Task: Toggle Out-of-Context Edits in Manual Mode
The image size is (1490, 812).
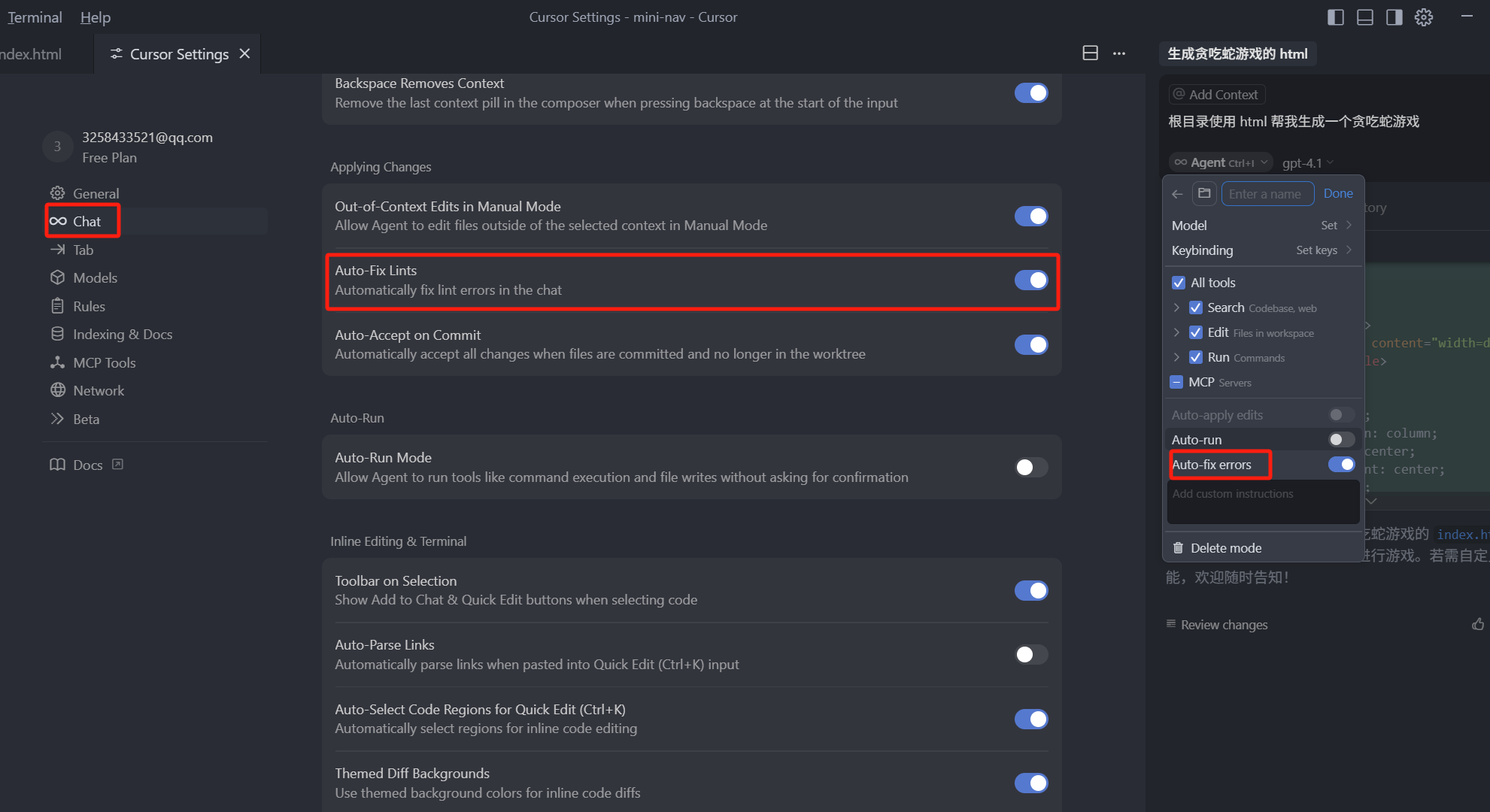Action: [x=1031, y=216]
